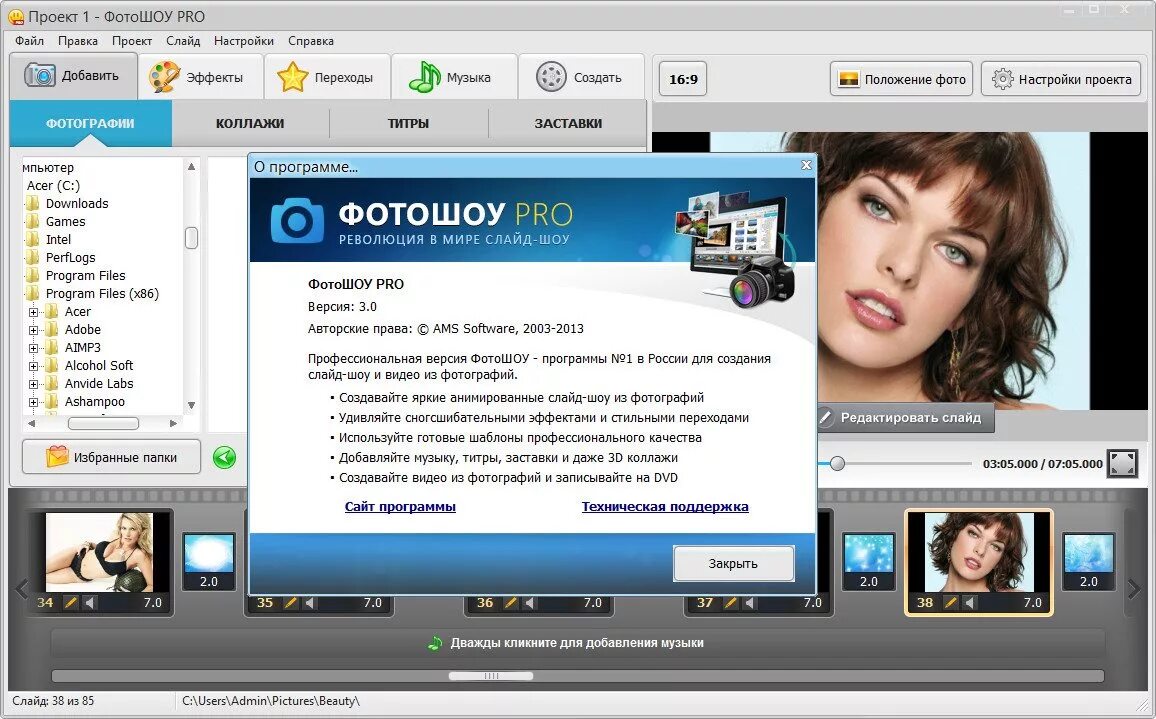Click the sound icon on slide 36
The image size is (1156, 719).
(x=529, y=602)
